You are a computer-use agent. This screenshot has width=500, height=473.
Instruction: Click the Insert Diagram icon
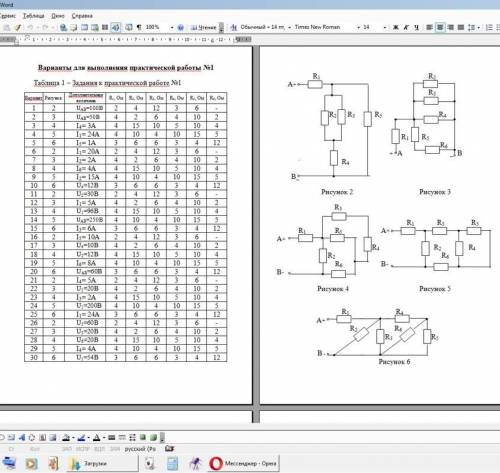pyautogui.click(x=32, y=437)
